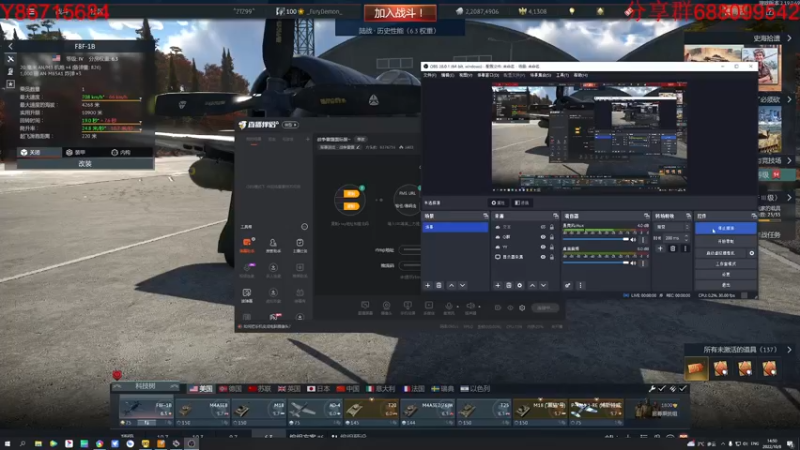Screen dimensions: 800x450
Task: Click the light bulb icon in game top bar
Action: (x=572, y=11)
